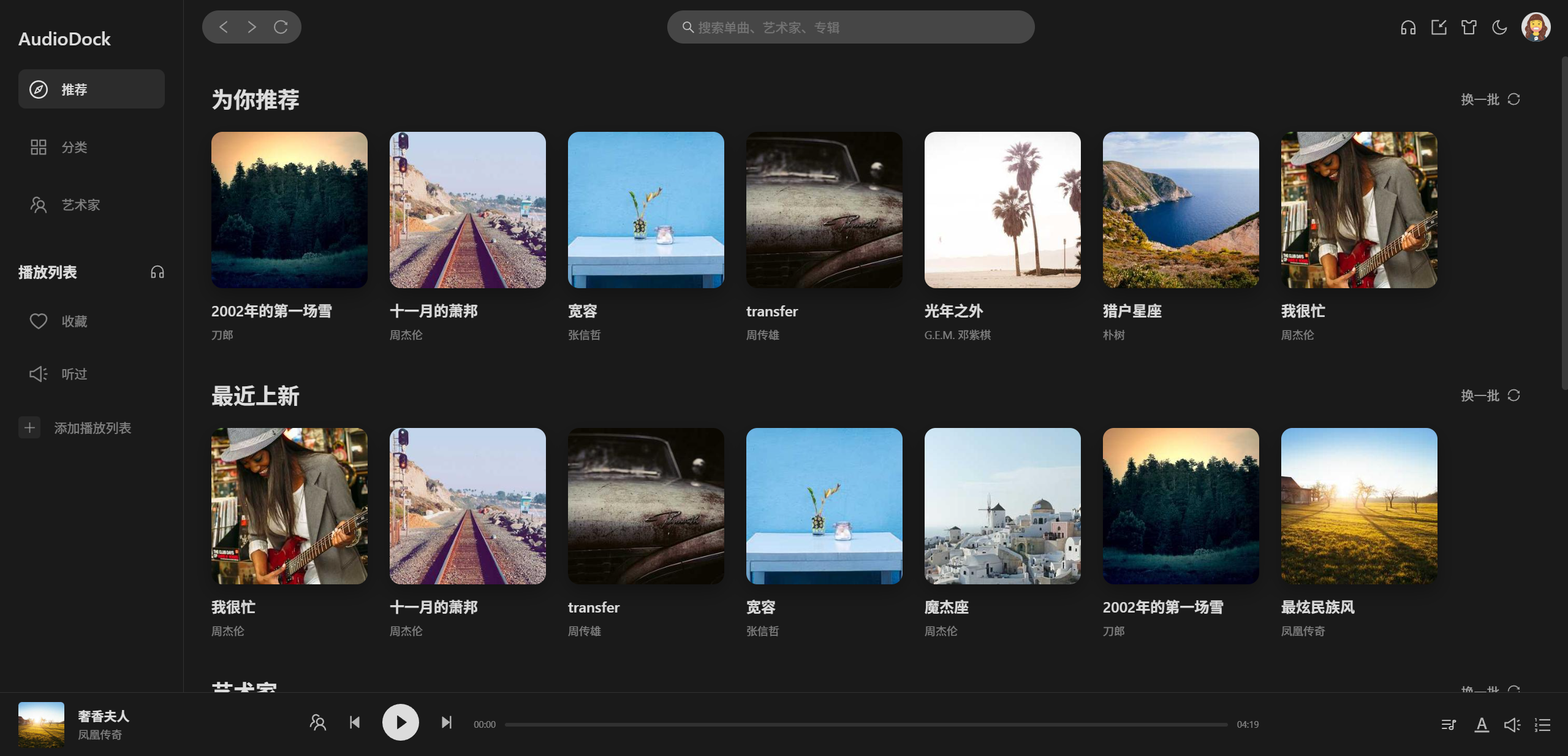Open the share/export icon in top bar

(x=1438, y=28)
